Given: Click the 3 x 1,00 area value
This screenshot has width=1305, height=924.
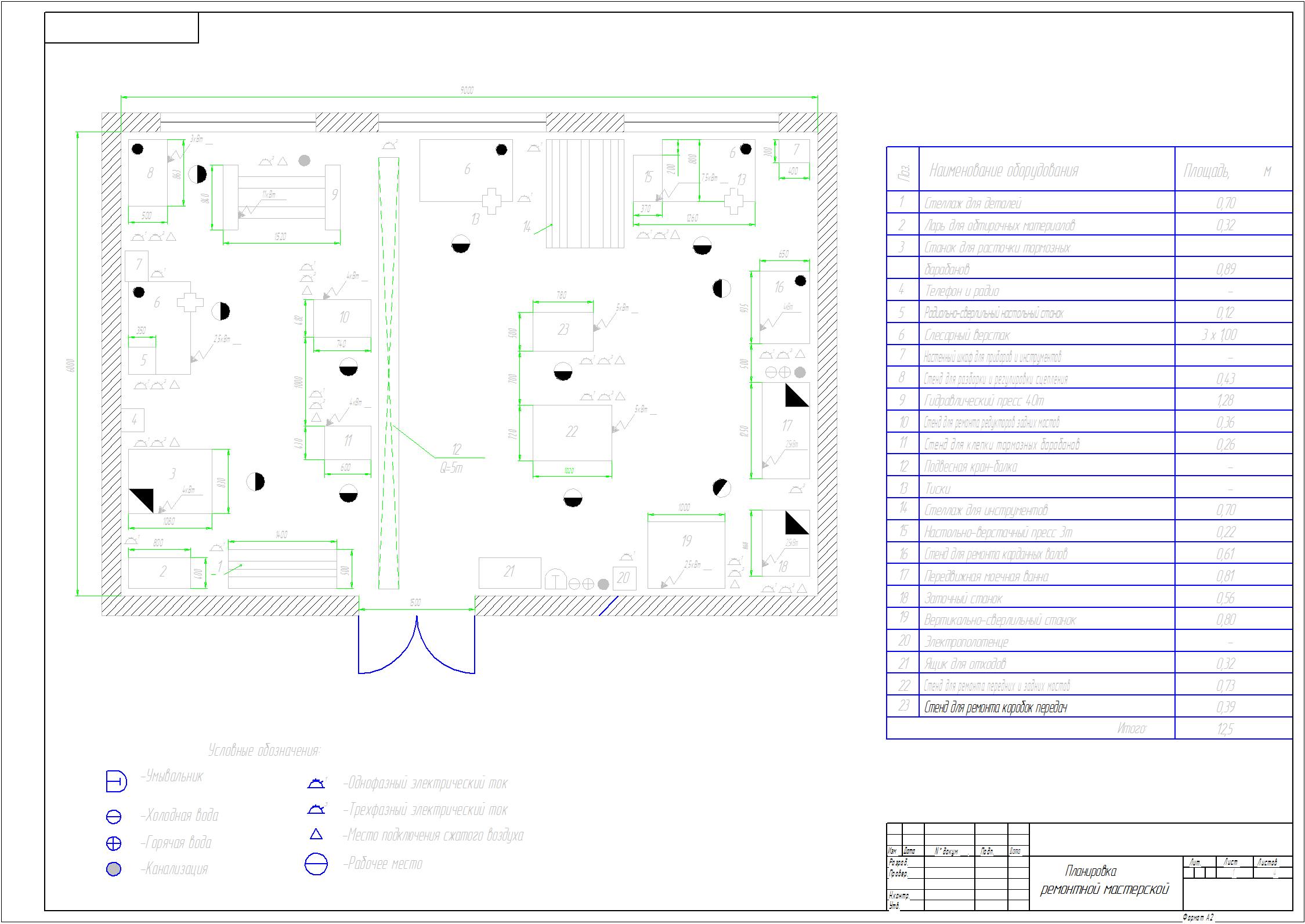Looking at the screenshot, I should pos(1220,335).
